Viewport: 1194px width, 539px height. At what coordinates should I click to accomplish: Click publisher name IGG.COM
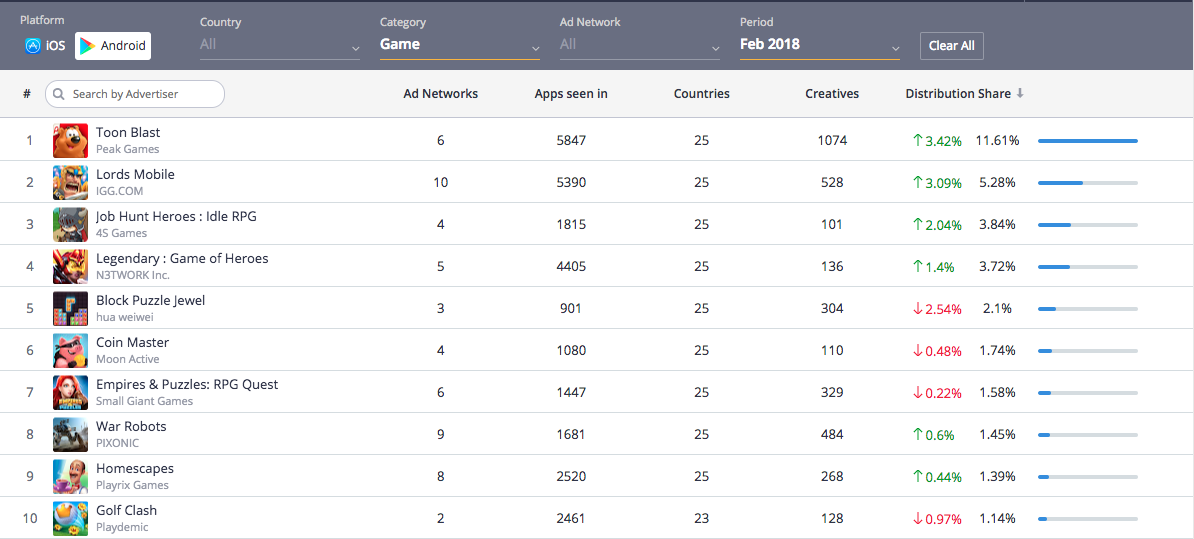coord(120,191)
